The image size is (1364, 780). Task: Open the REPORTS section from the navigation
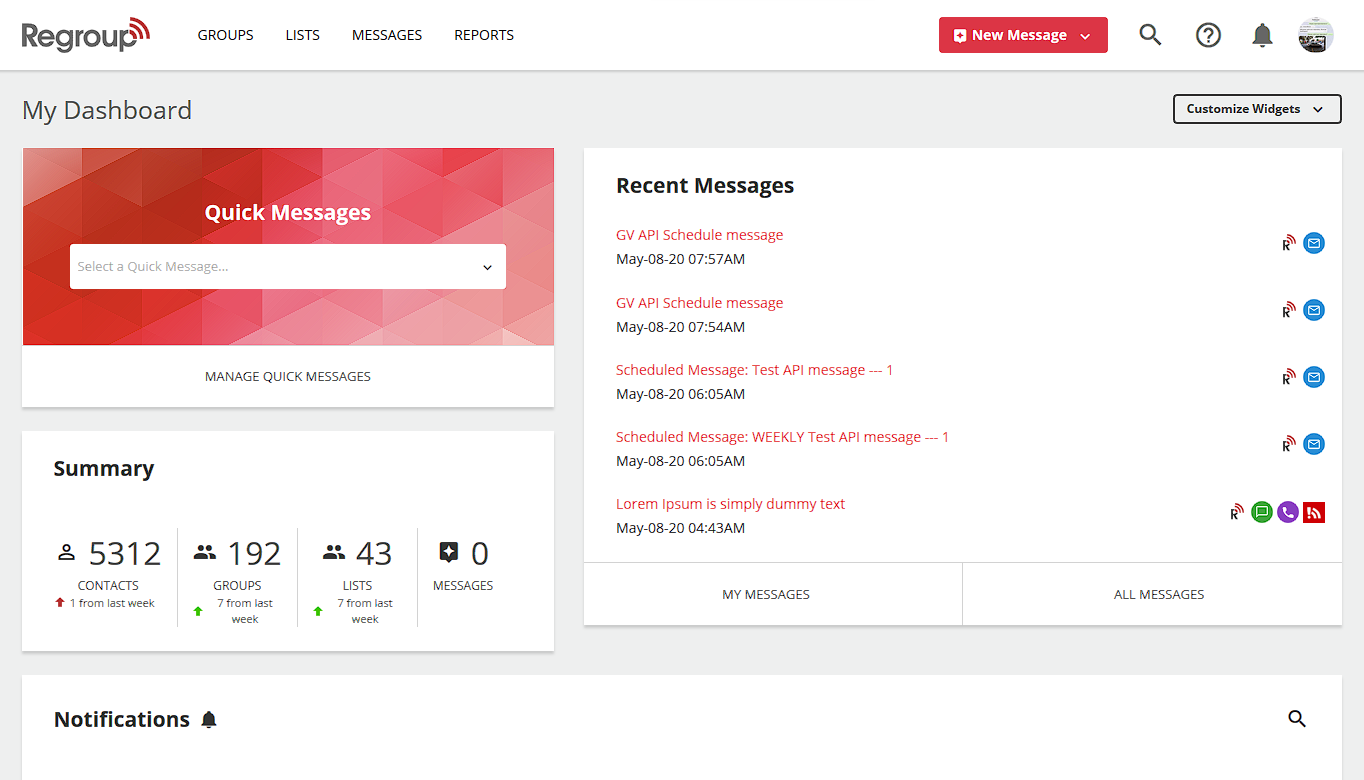pos(483,34)
